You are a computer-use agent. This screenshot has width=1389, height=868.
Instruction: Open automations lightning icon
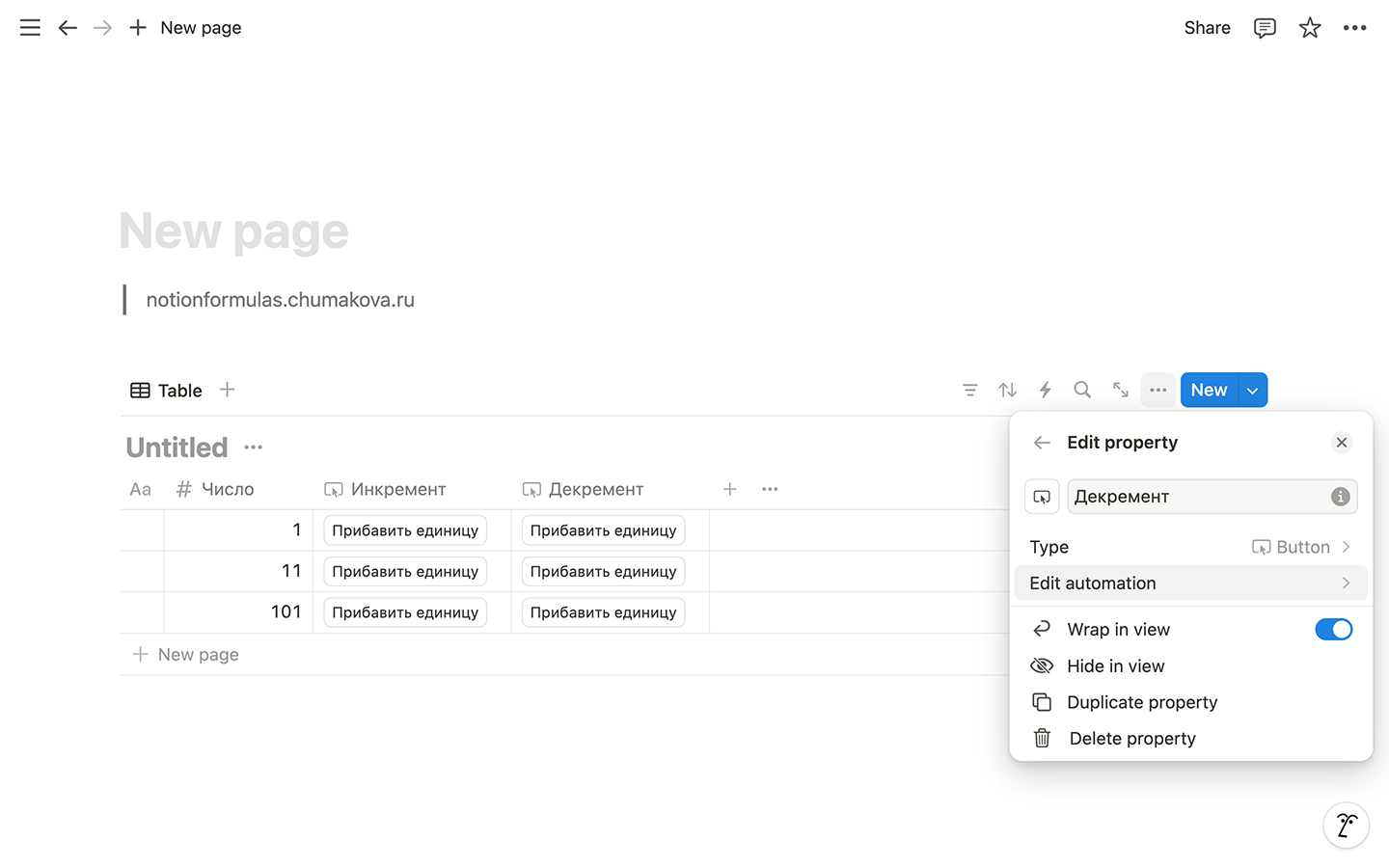pyautogui.click(x=1045, y=391)
